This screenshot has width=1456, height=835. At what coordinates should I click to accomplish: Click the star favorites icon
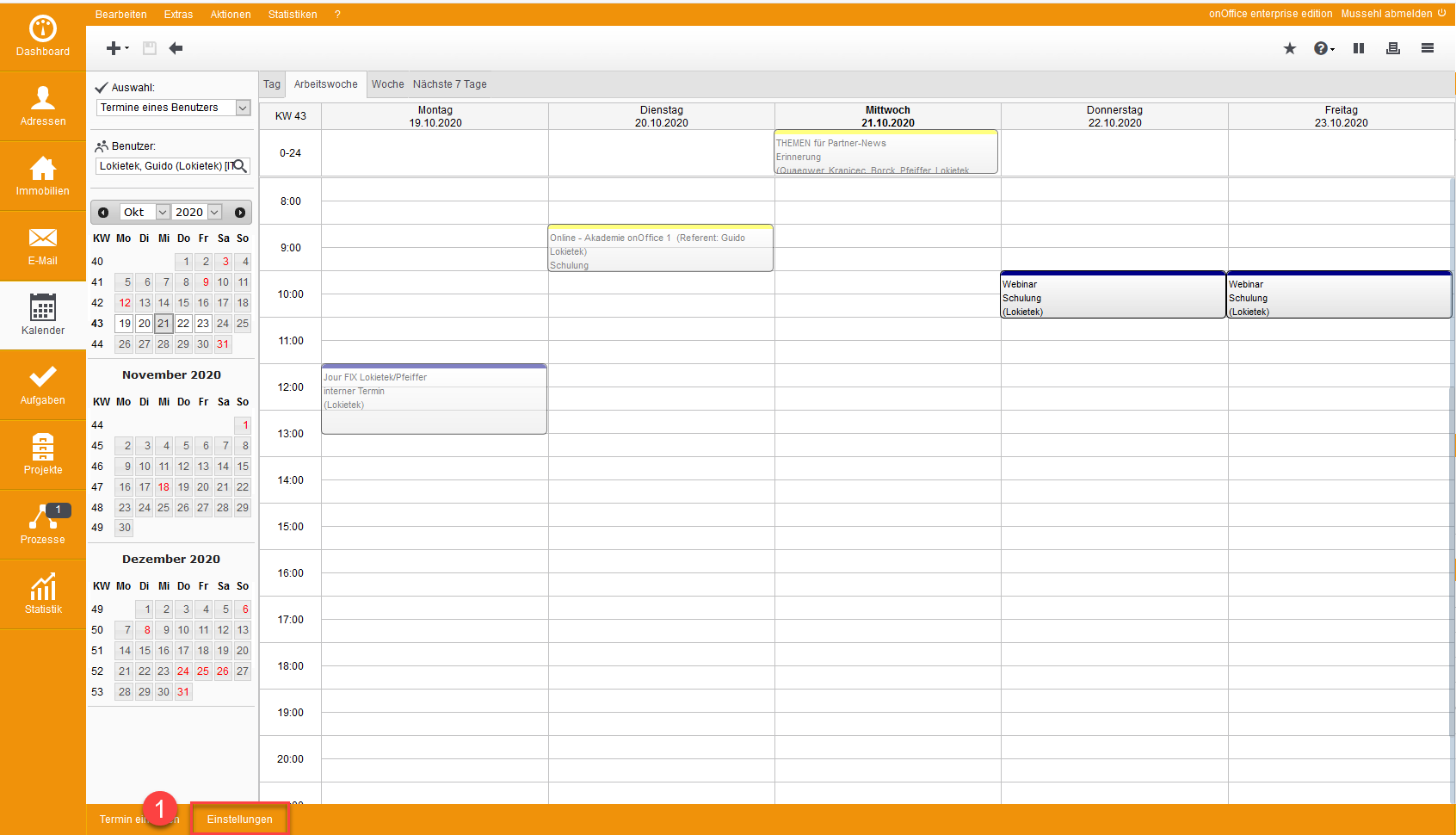click(1289, 48)
